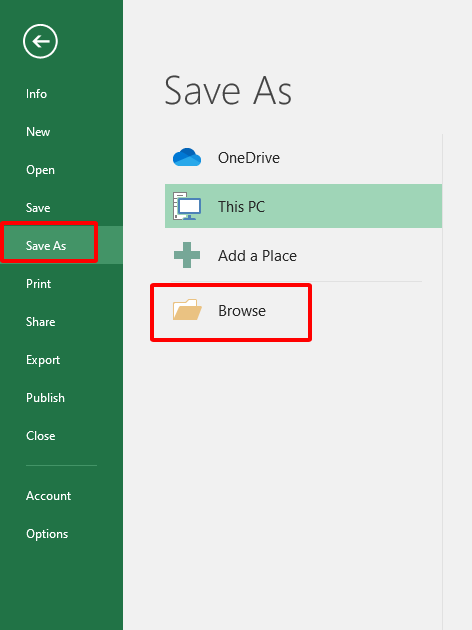Click the Add a Place label
Image resolution: width=472 pixels, height=630 pixels.
[257, 256]
